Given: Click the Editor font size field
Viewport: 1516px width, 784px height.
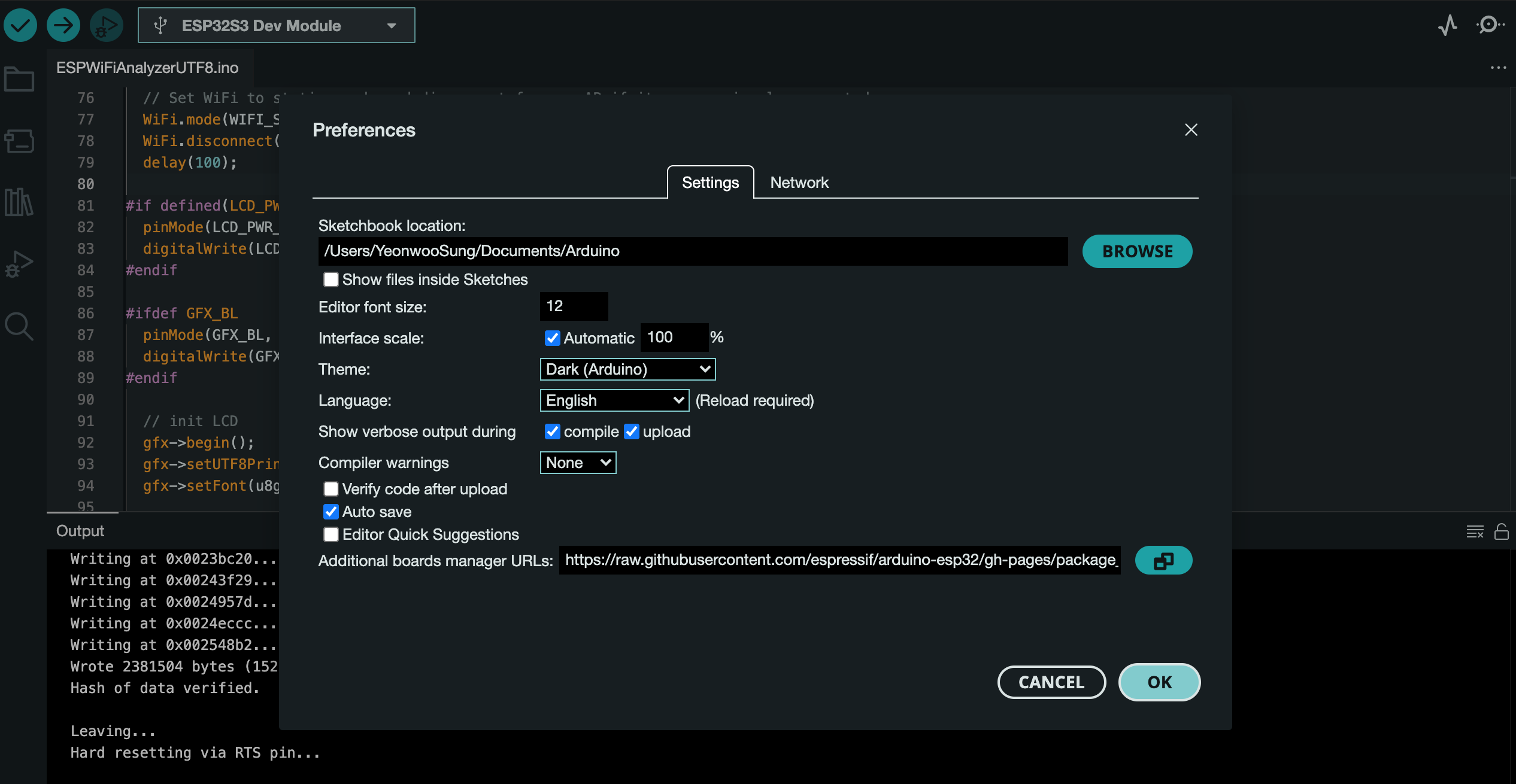Looking at the screenshot, I should 573,306.
